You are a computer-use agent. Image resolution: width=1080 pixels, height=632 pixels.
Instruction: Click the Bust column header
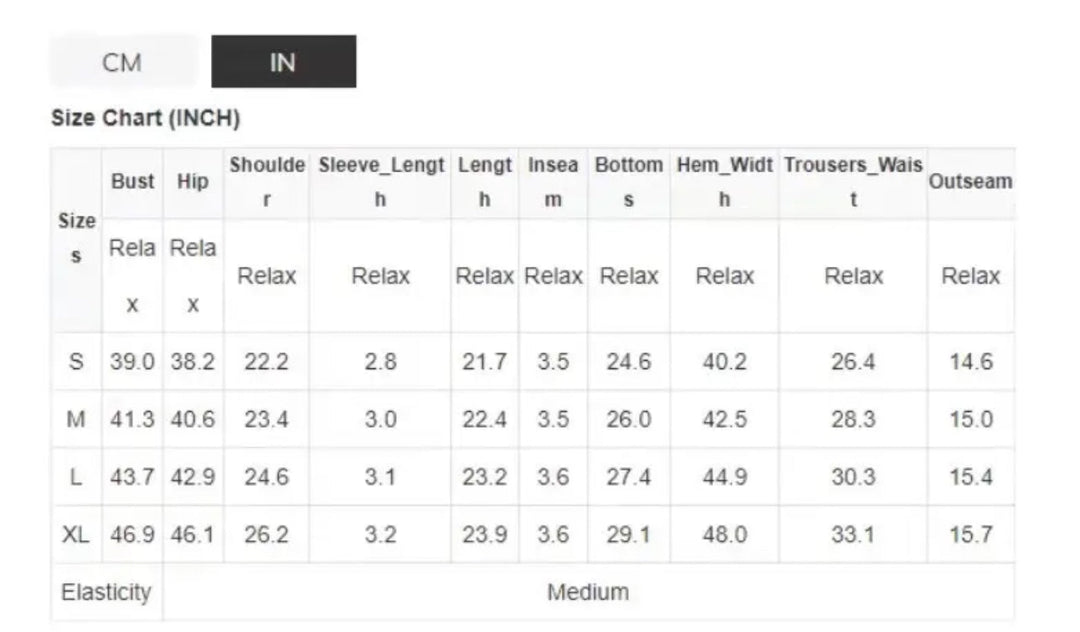coord(133,182)
